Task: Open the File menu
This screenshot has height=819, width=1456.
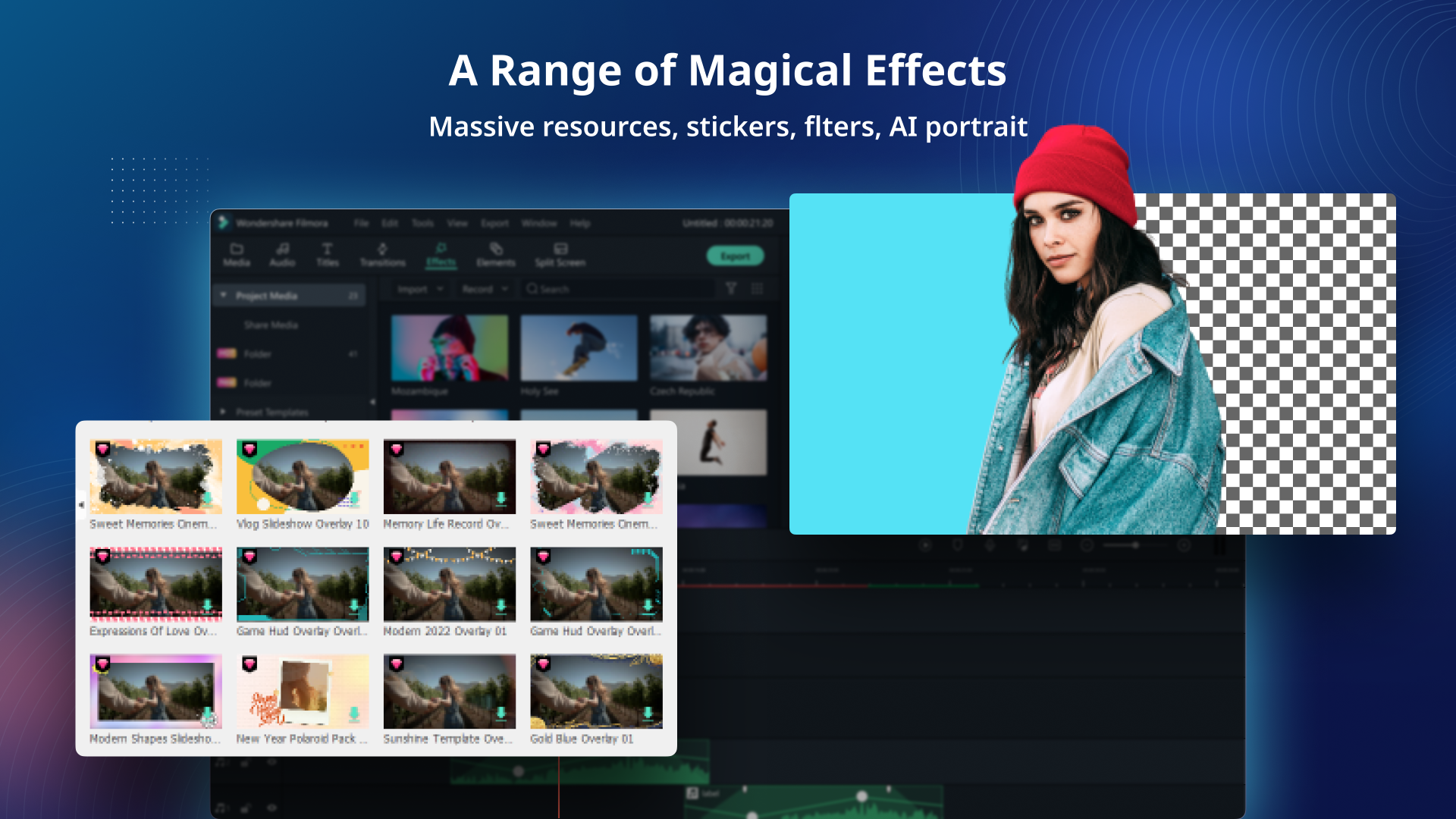Action: [x=361, y=223]
